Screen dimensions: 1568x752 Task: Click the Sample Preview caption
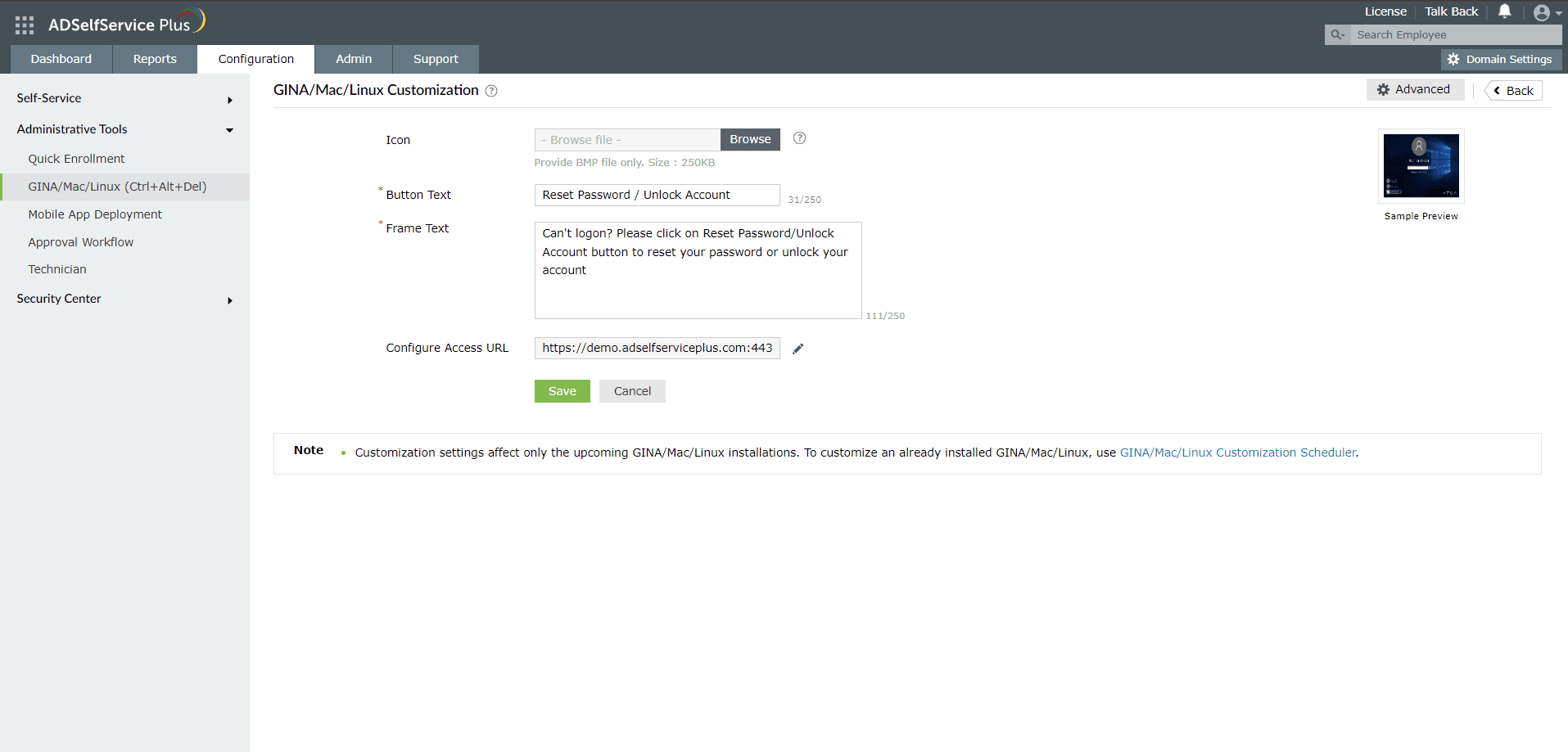pos(1421,216)
